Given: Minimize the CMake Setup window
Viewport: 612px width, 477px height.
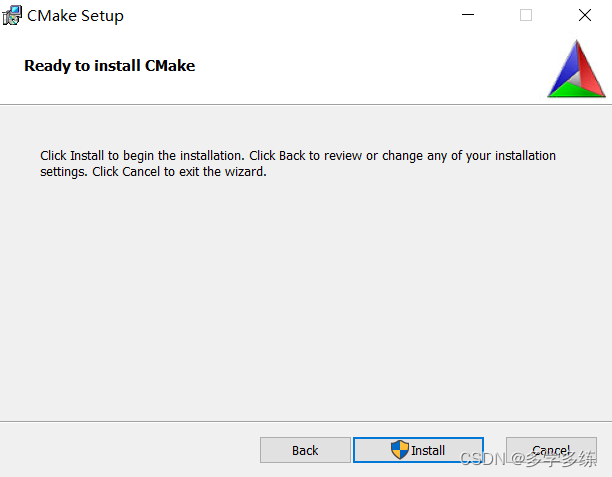Looking at the screenshot, I should pos(468,15).
